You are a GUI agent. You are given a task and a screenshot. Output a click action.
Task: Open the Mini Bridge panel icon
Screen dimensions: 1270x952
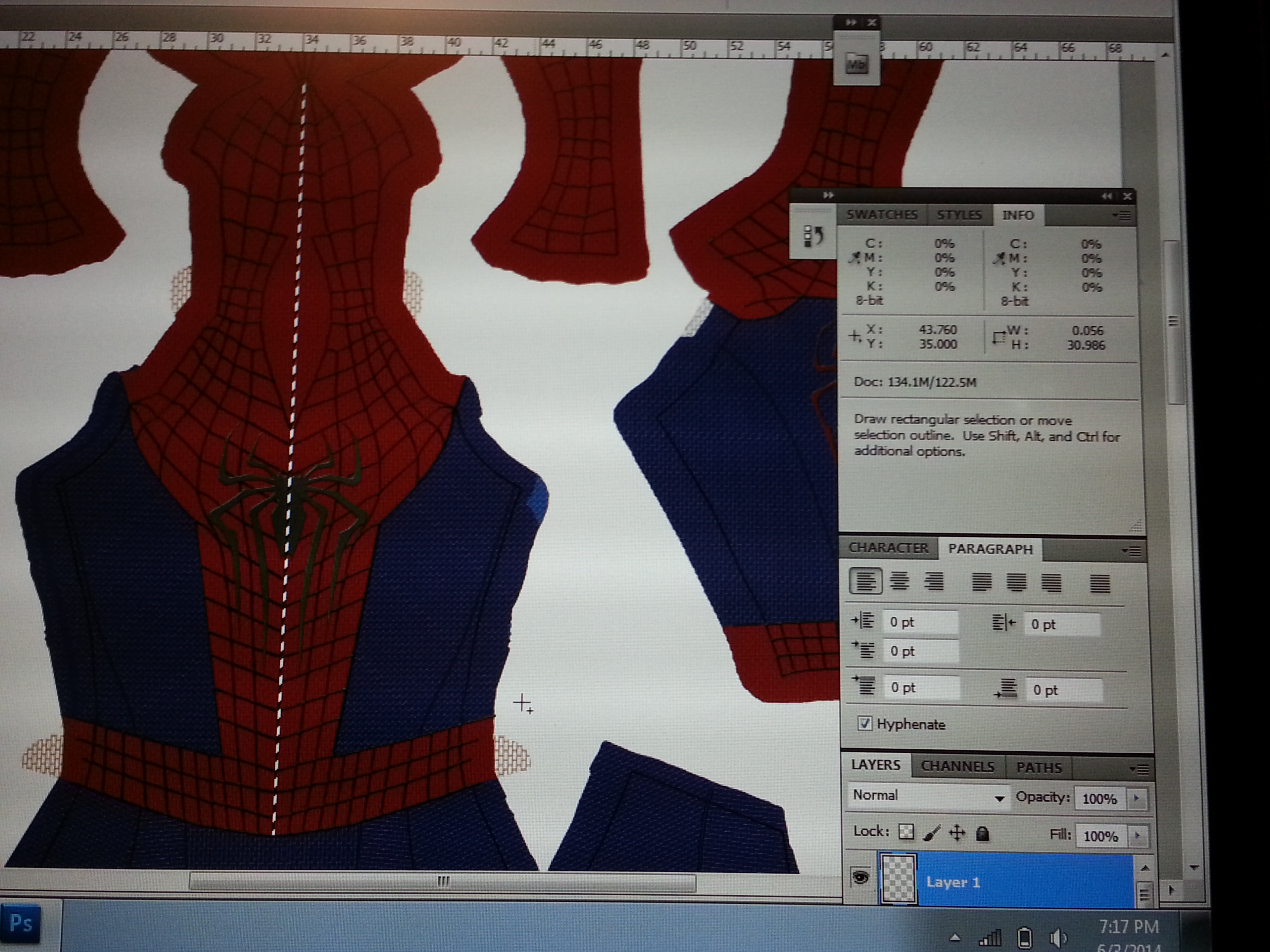[x=856, y=64]
